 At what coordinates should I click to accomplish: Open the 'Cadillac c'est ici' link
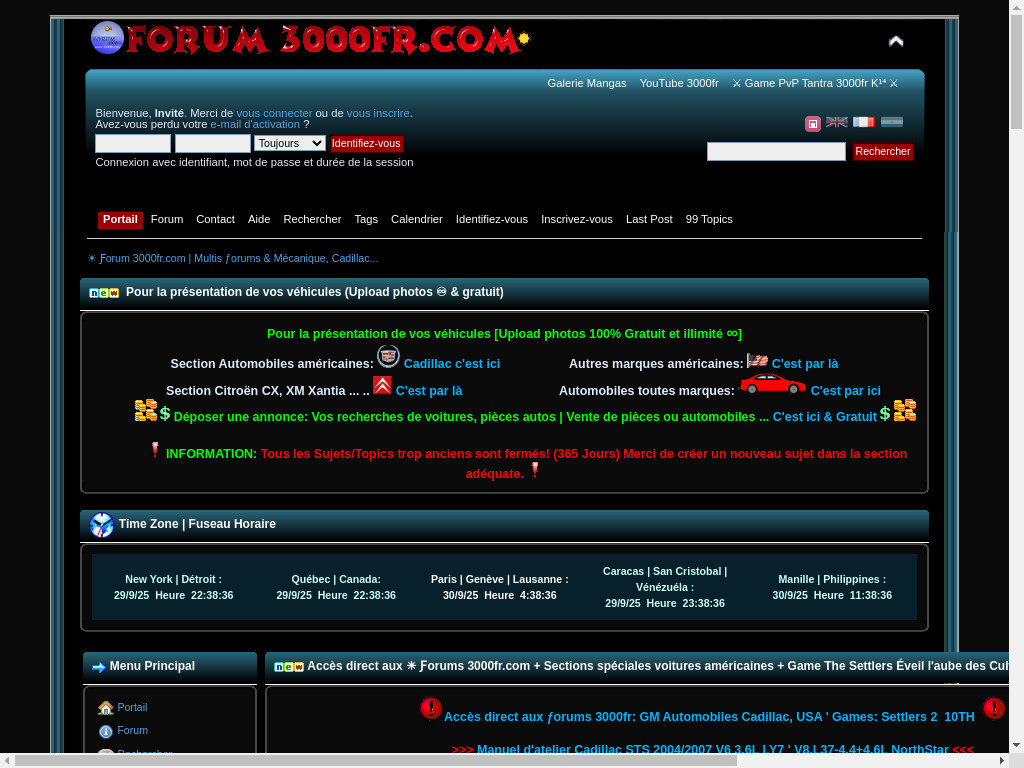point(451,364)
